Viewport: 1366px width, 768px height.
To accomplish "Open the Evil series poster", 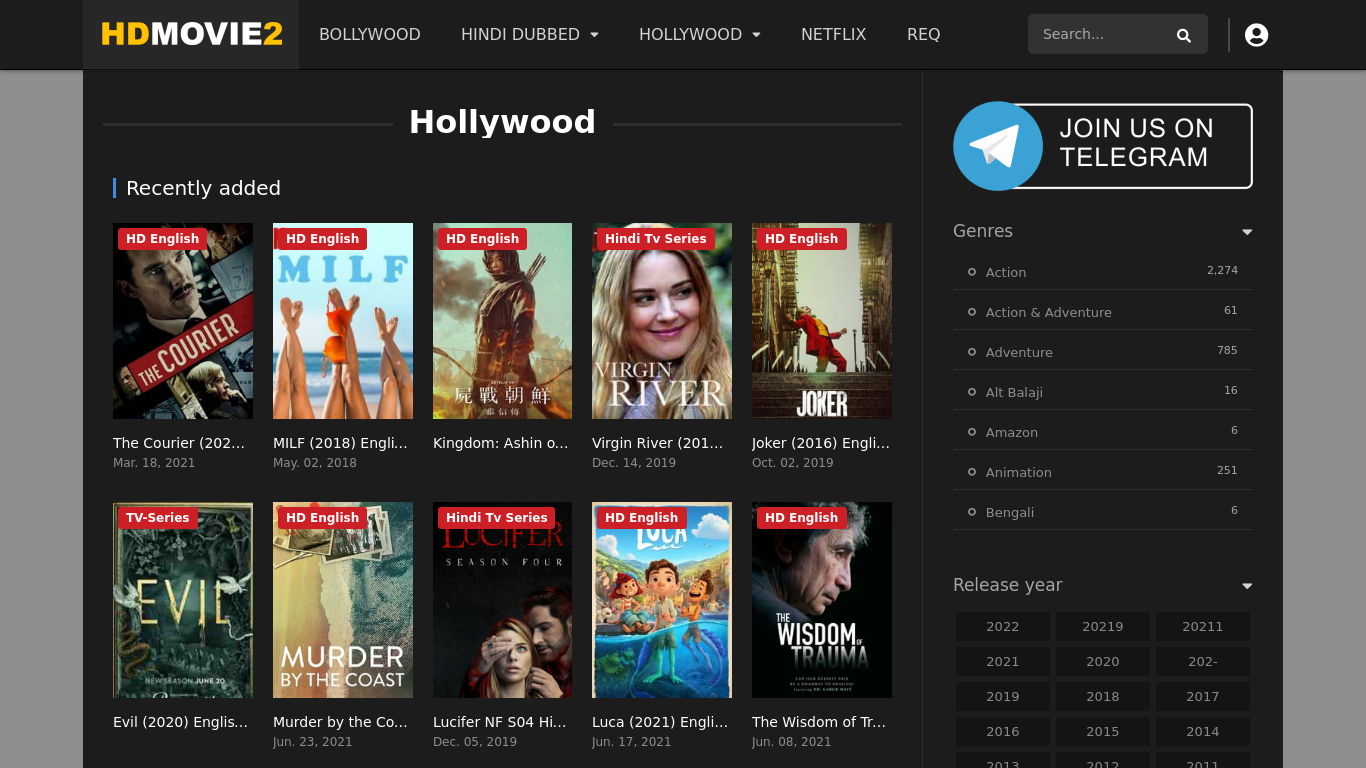I will [183, 600].
